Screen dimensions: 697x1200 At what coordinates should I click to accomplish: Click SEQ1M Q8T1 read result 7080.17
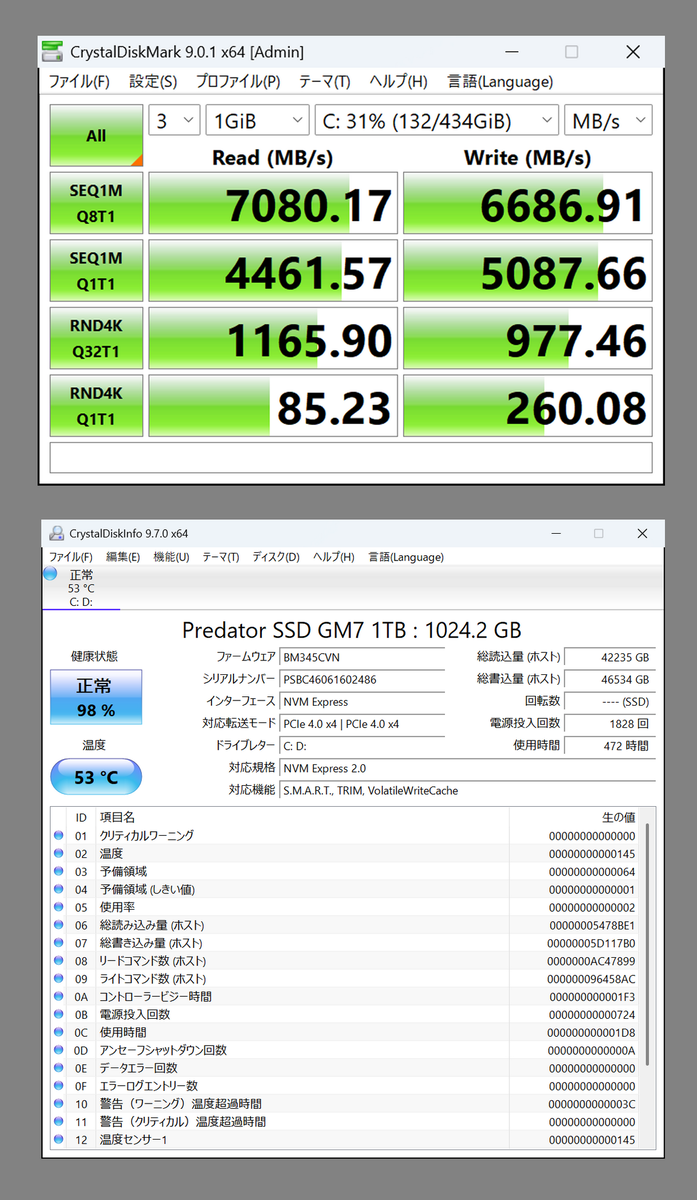(x=273, y=203)
